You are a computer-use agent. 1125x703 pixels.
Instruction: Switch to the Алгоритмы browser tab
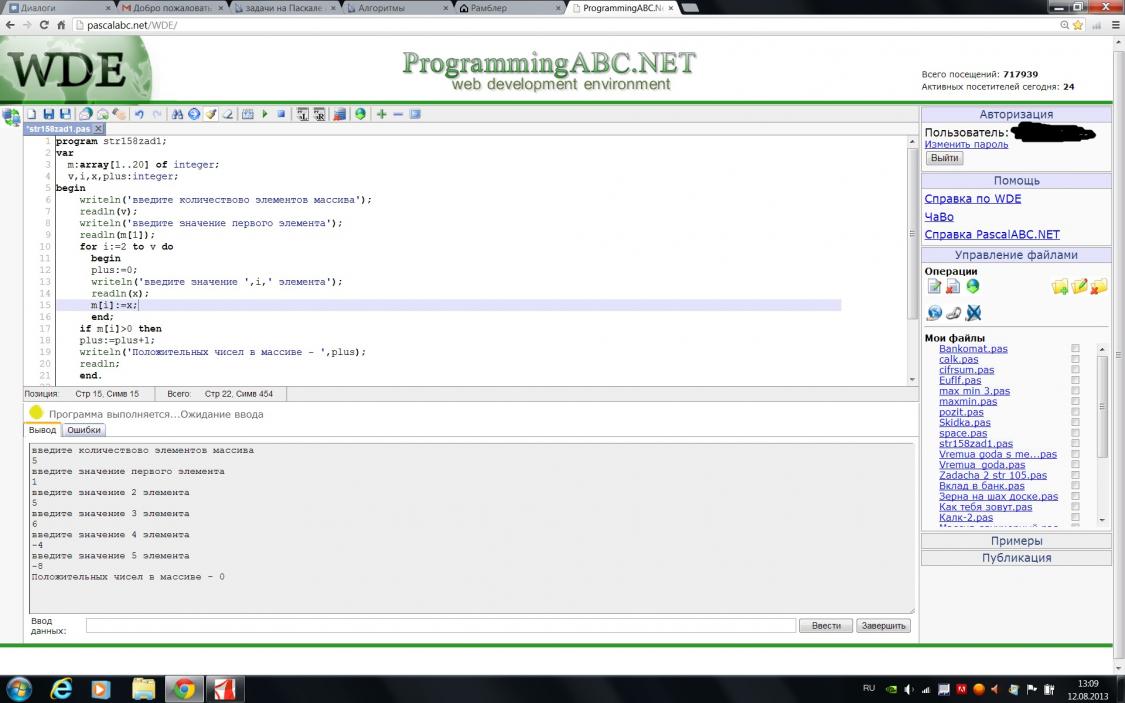pos(395,8)
